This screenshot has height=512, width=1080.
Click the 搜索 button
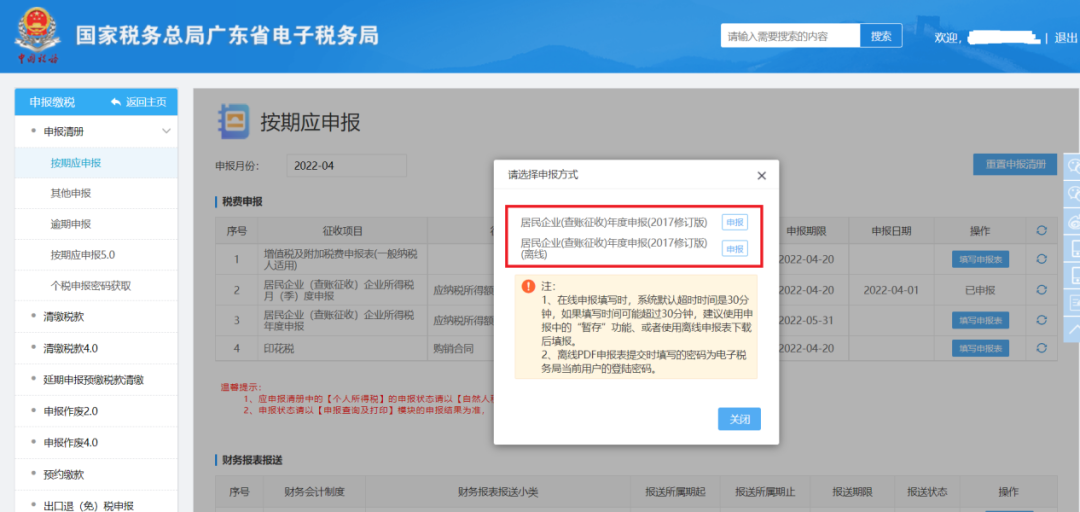(881, 37)
